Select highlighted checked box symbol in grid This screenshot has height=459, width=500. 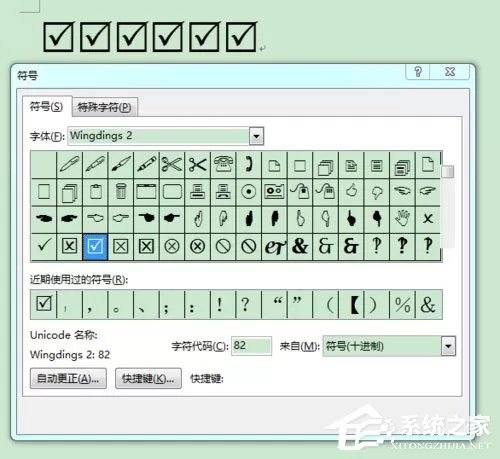[95, 246]
